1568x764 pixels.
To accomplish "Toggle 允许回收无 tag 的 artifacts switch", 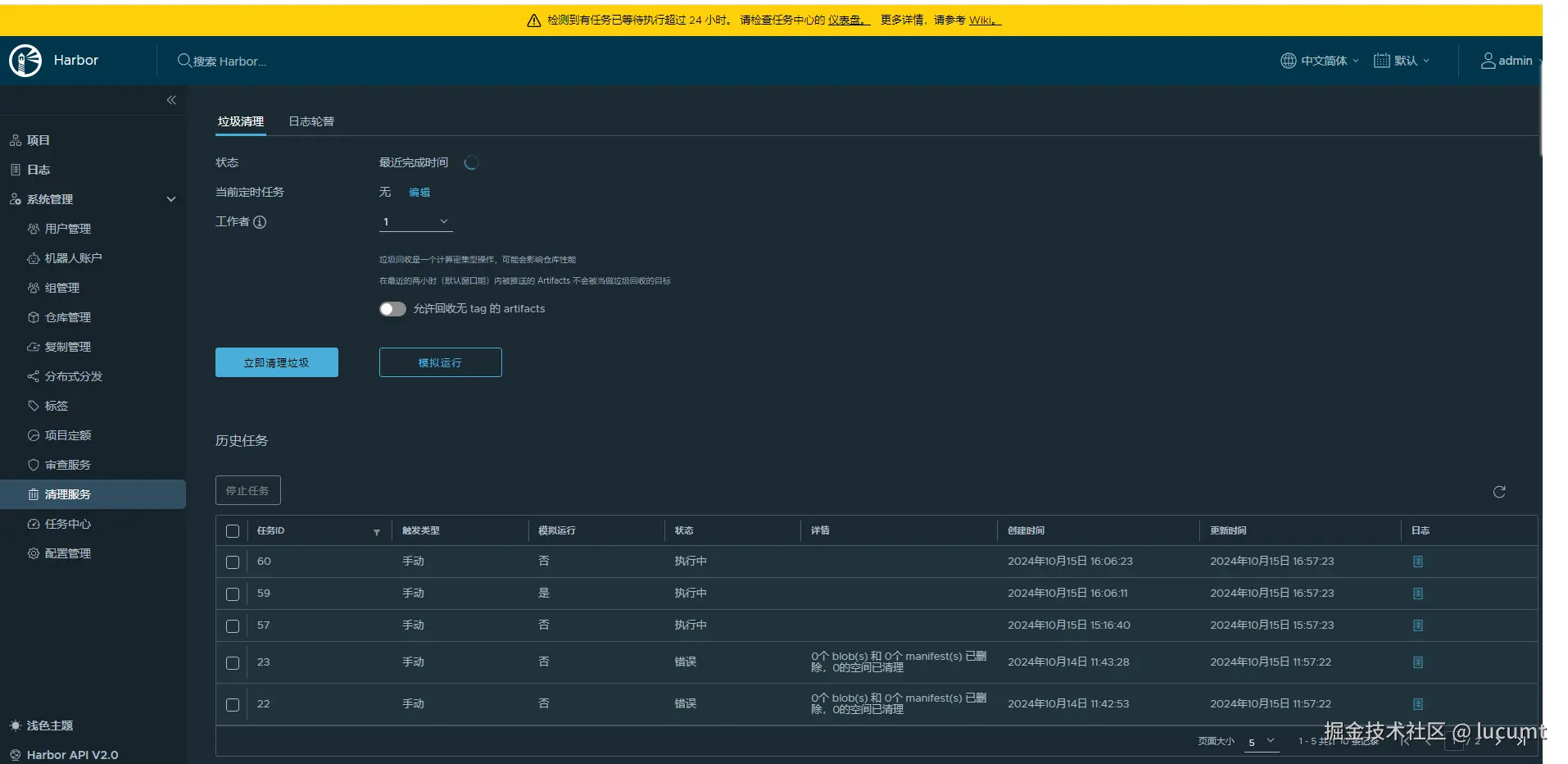I will 392,309.
